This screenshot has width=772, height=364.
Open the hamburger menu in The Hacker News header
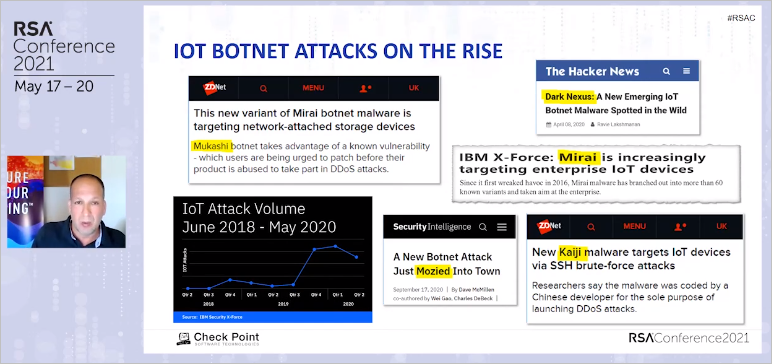pos(686,71)
